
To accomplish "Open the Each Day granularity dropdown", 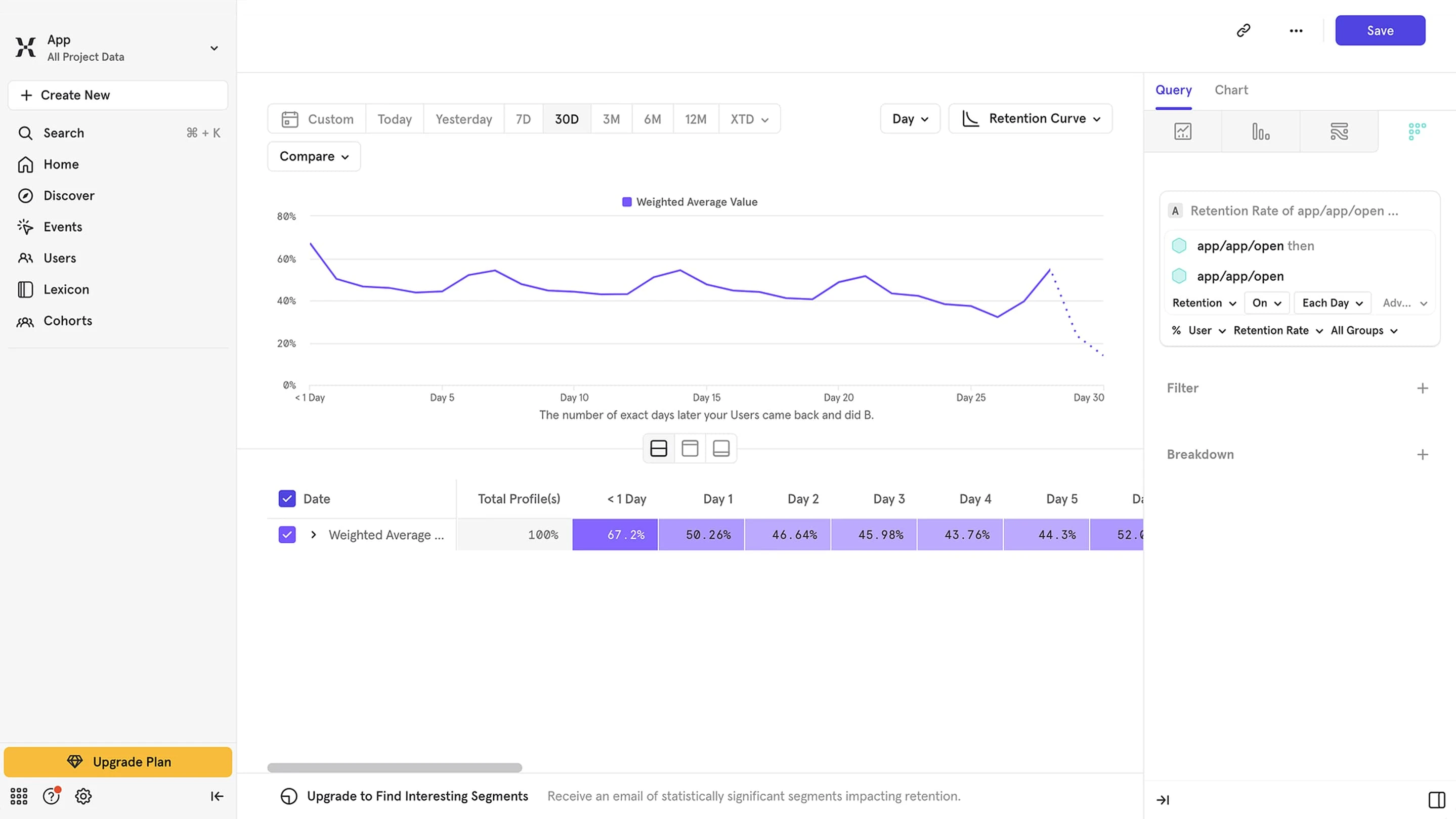I will (x=1332, y=303).
